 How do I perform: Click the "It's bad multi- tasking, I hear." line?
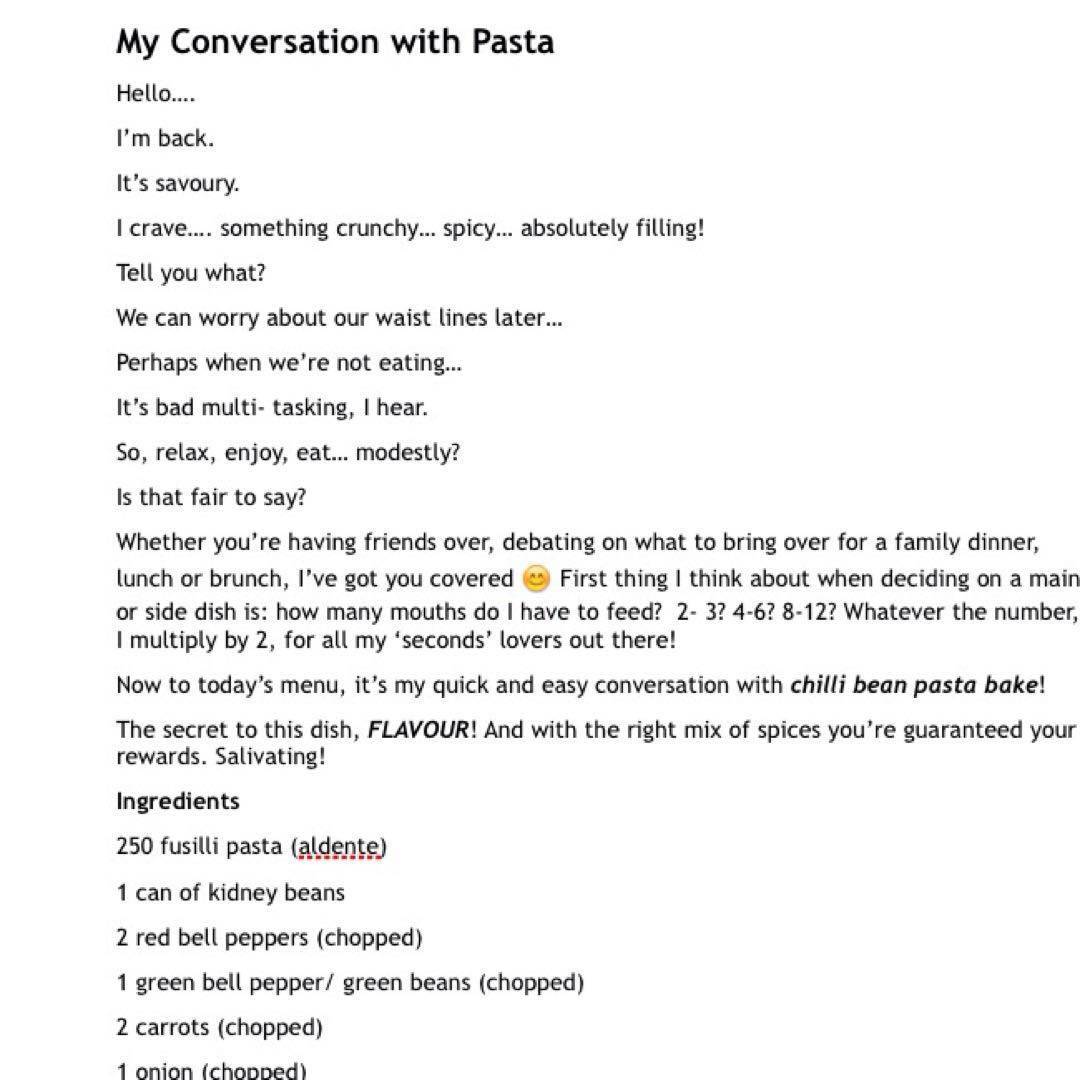[x=271, y=408]
